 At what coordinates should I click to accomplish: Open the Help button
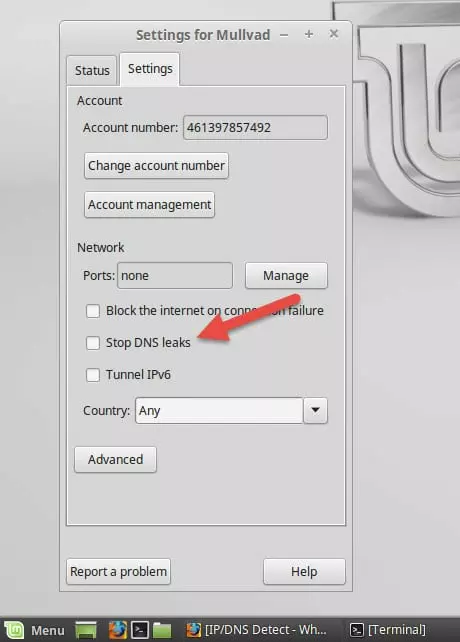click(304, 572)
